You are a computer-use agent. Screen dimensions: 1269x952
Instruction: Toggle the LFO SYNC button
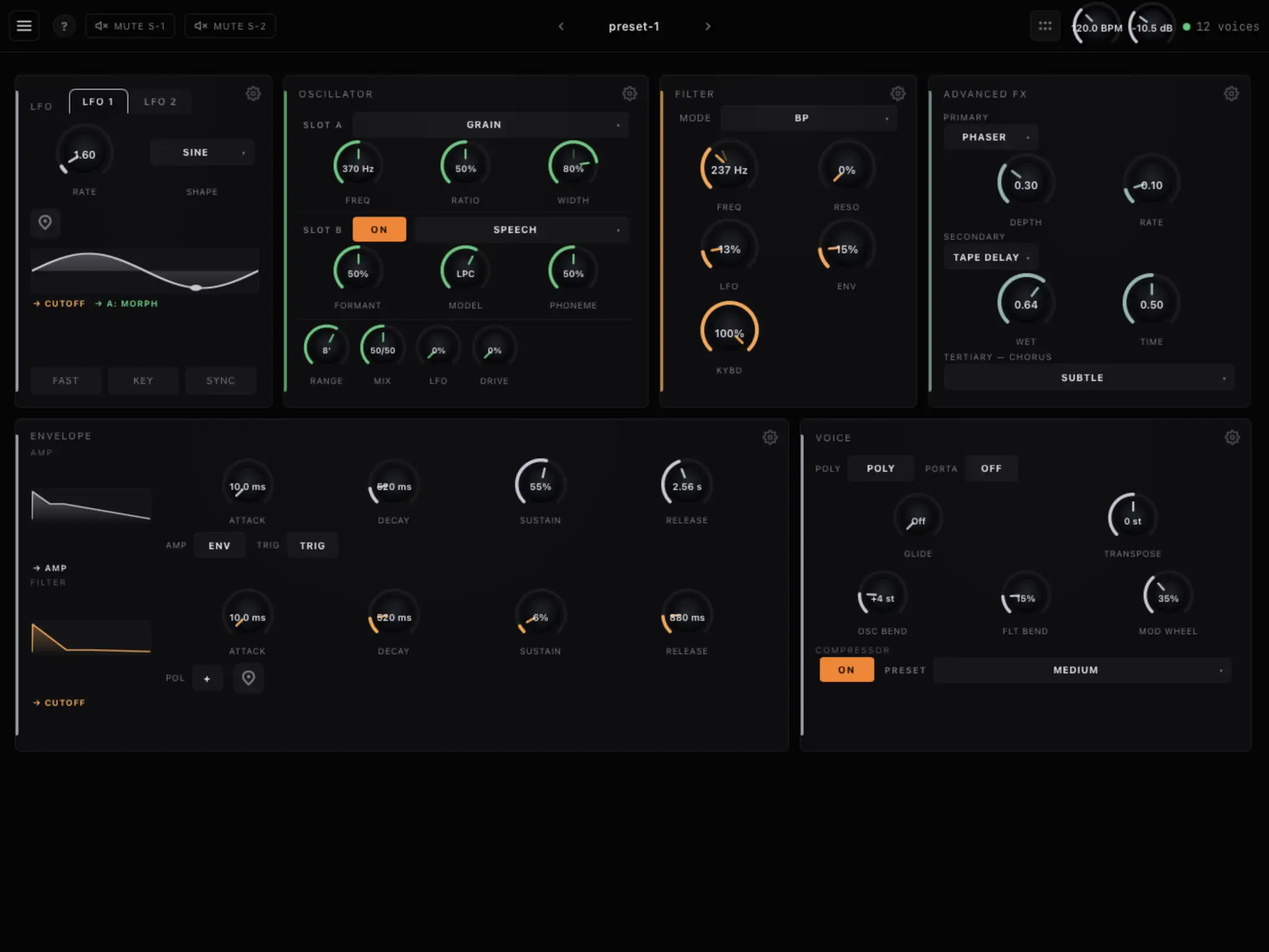click(x=221, y=380)
